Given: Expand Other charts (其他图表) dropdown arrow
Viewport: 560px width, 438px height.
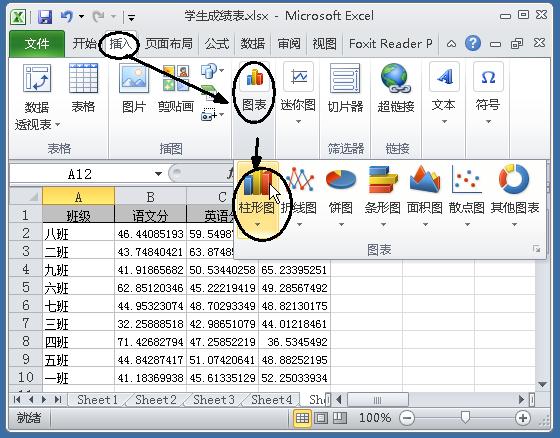Looking at the screenshot, I should click(514, 225).
